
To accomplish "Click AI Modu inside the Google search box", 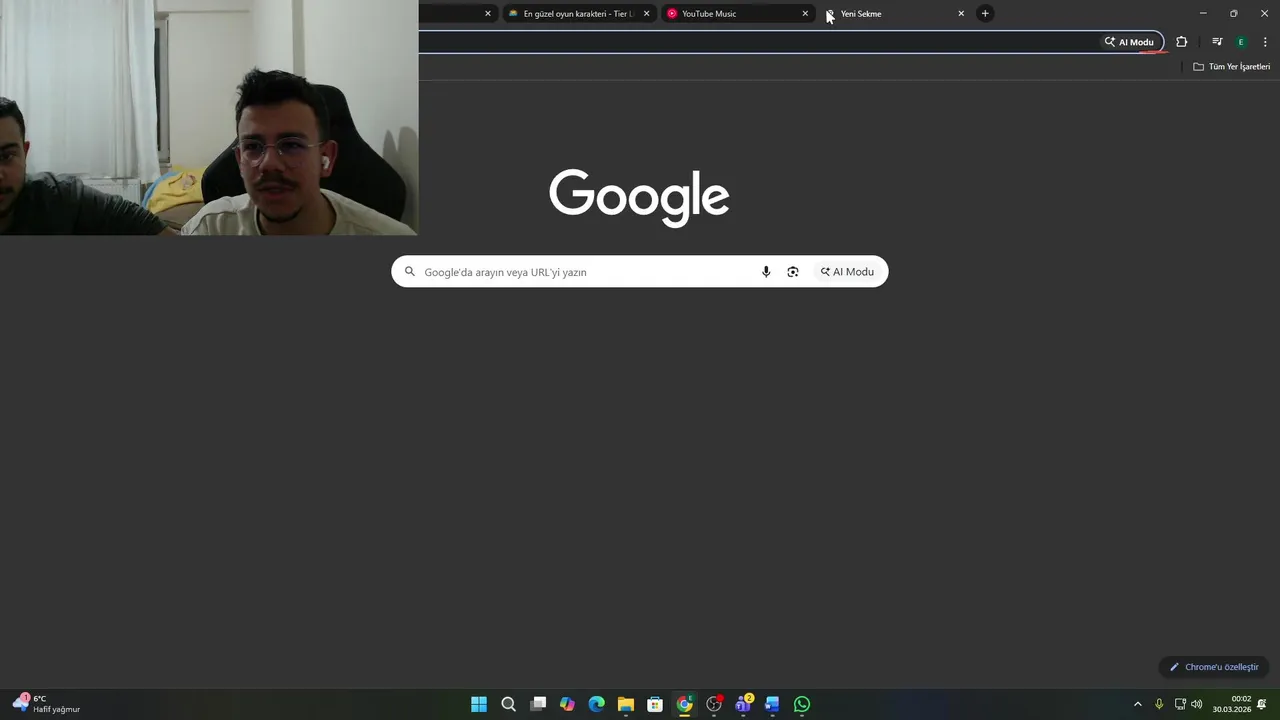I will pyautogui.click(x=847, y=272).
